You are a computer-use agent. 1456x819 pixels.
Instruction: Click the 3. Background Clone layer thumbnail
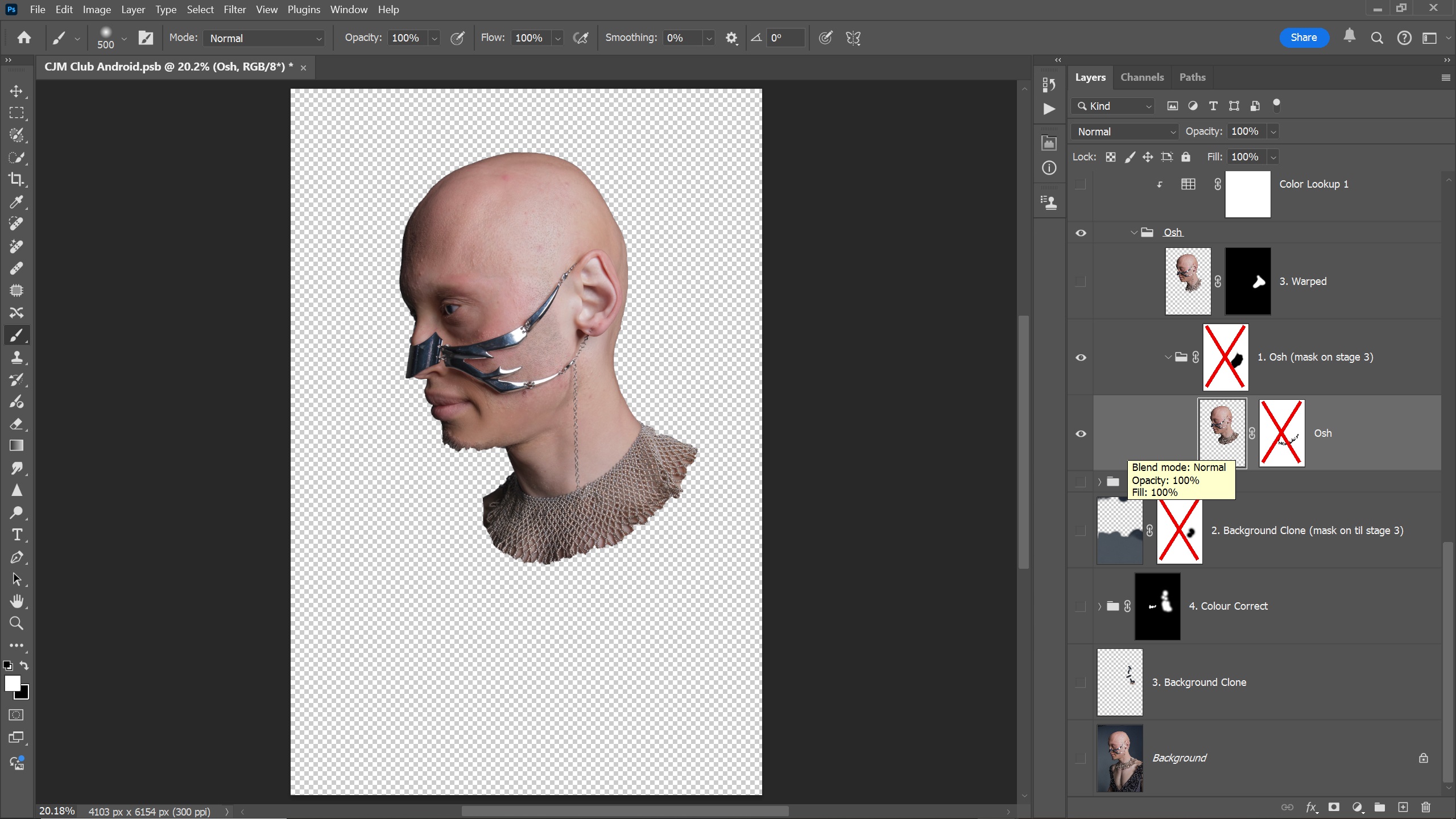point(1119,682)
